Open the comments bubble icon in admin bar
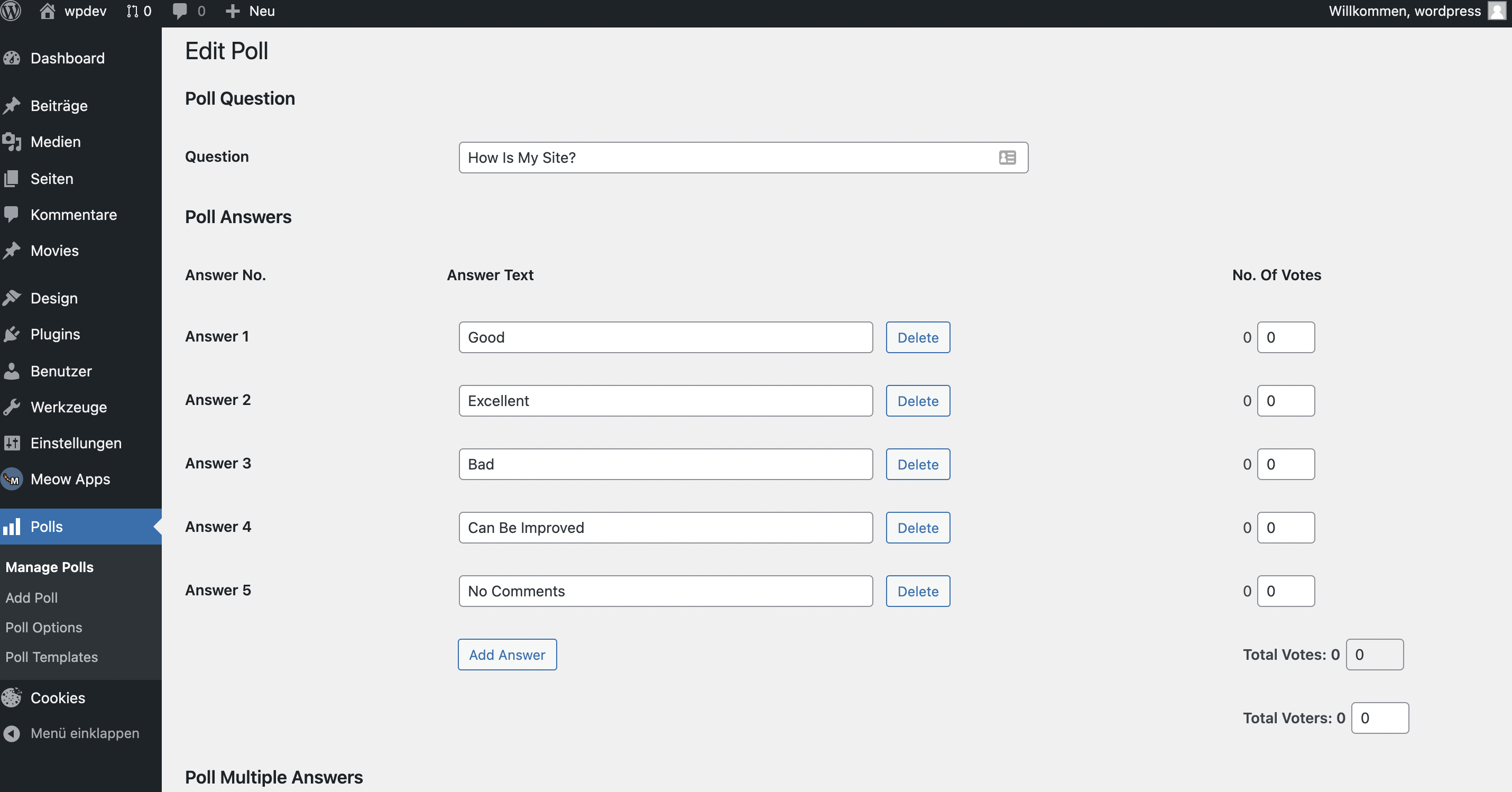 click(x=180, y=11)
